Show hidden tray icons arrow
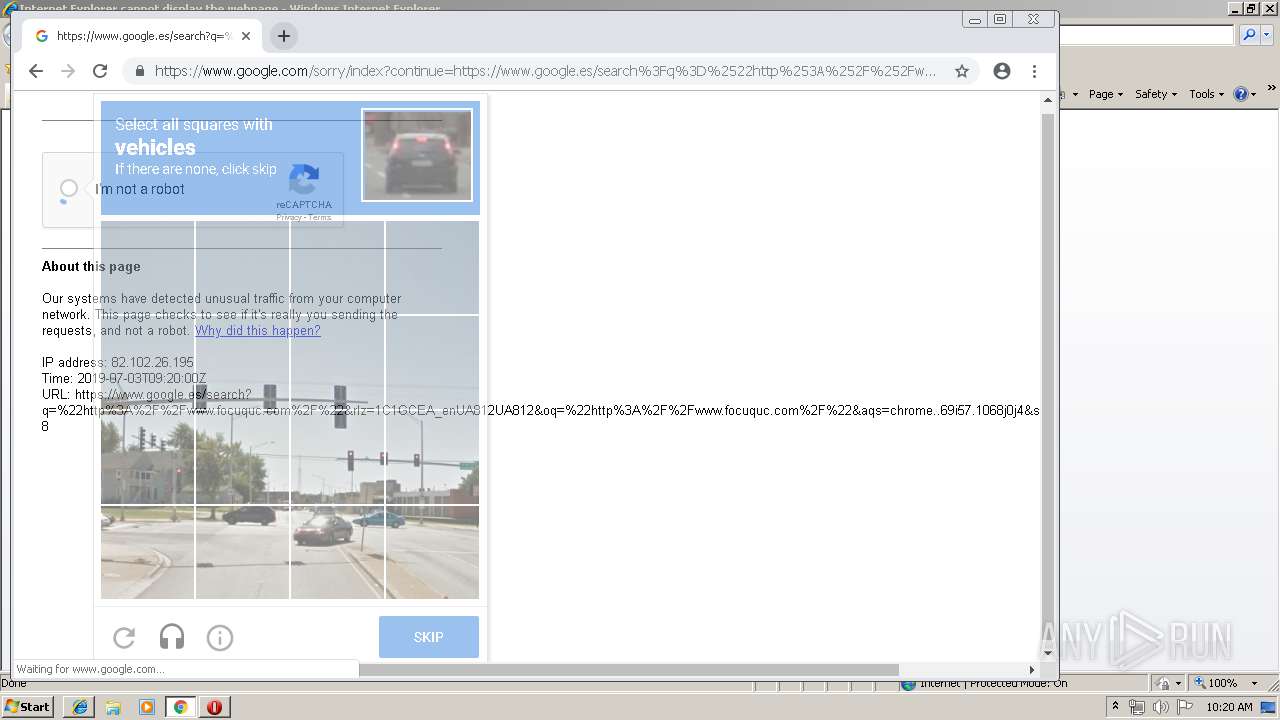Screen dimensions: 1280x720 1116,707
